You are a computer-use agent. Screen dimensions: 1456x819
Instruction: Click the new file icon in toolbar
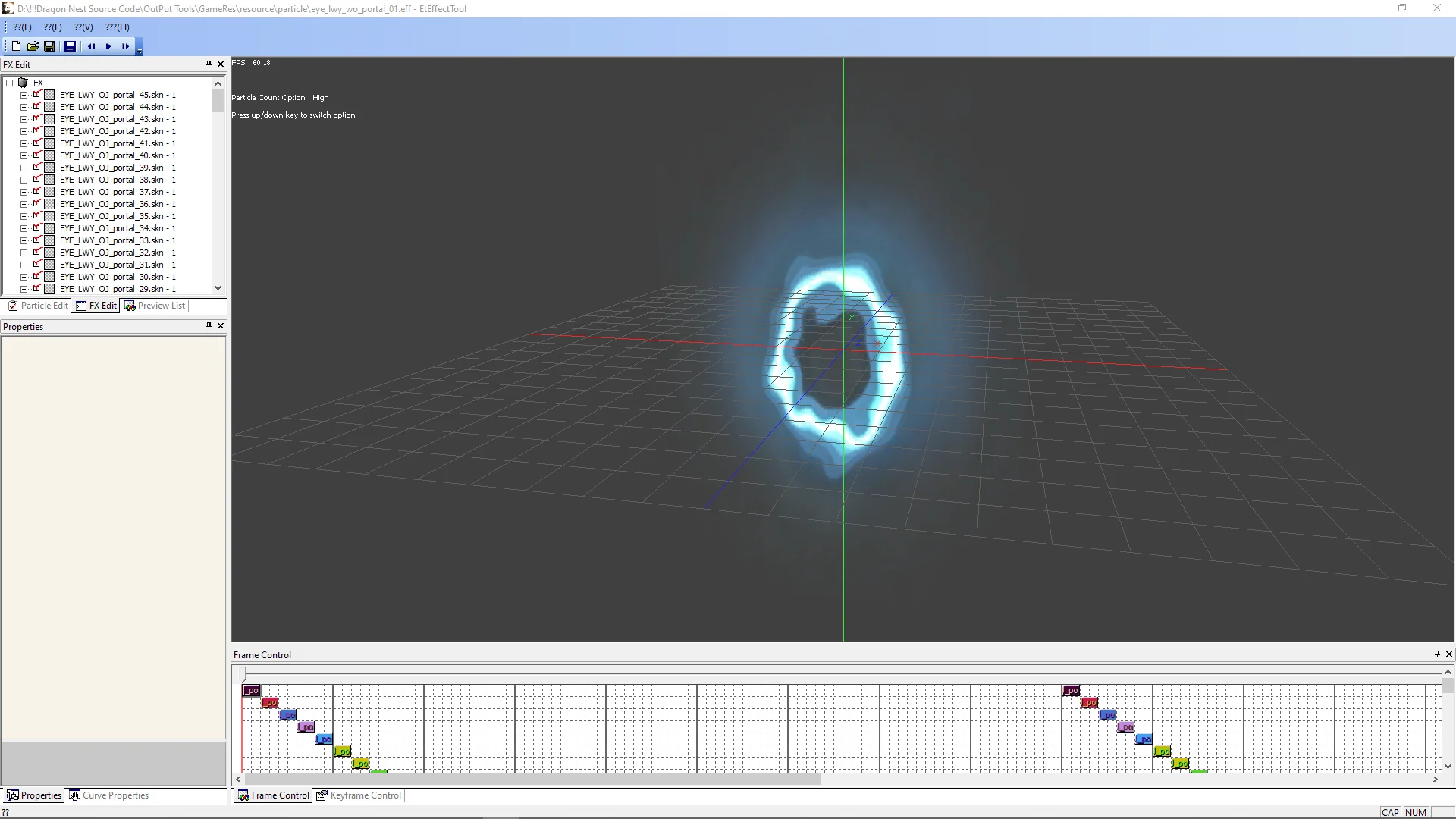click(x=16, y=46)
